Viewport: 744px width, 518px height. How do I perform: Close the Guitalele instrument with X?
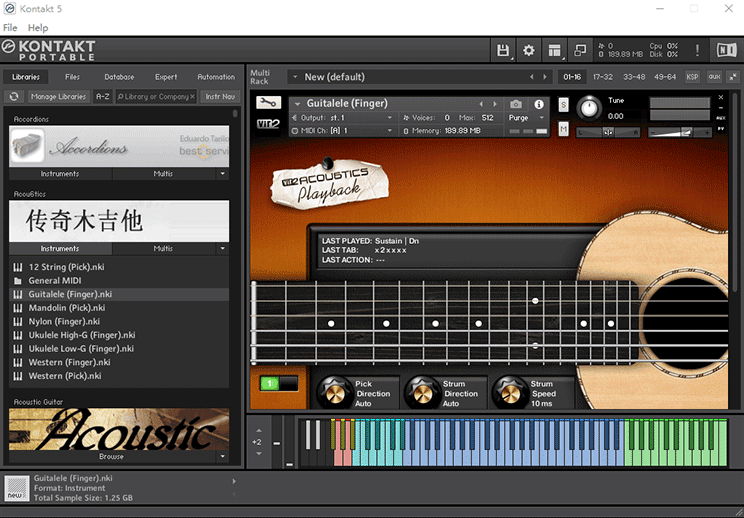pyautogui.click(x=721, y=97)
